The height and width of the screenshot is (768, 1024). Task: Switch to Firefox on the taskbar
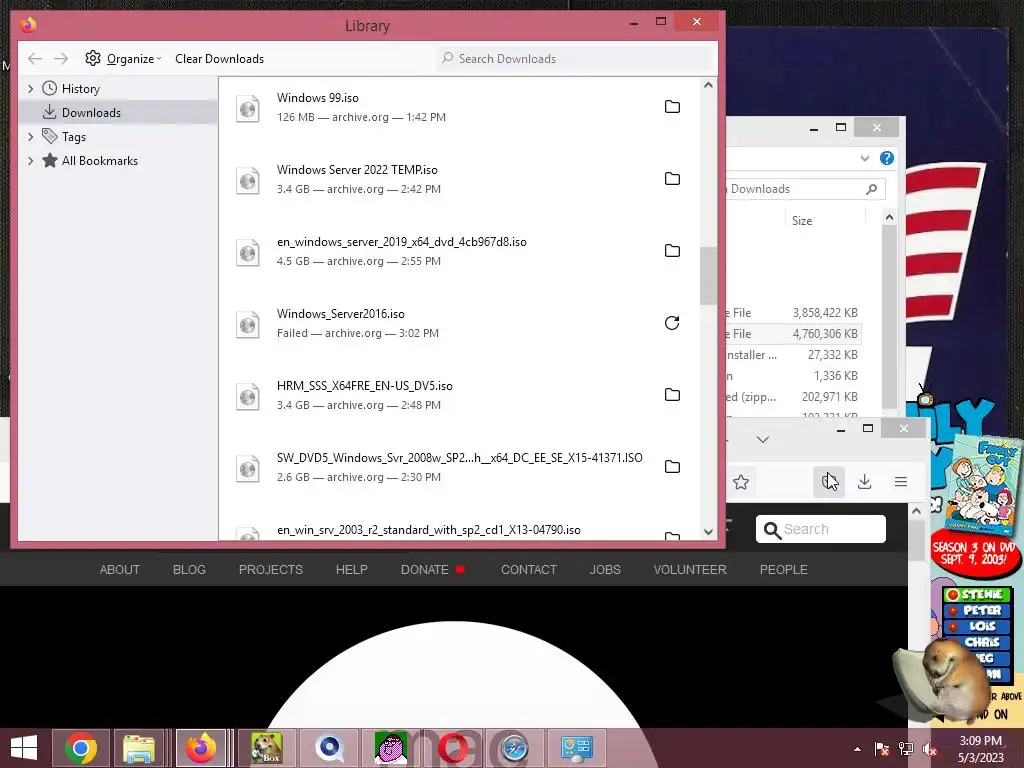[x=201, y=748]
